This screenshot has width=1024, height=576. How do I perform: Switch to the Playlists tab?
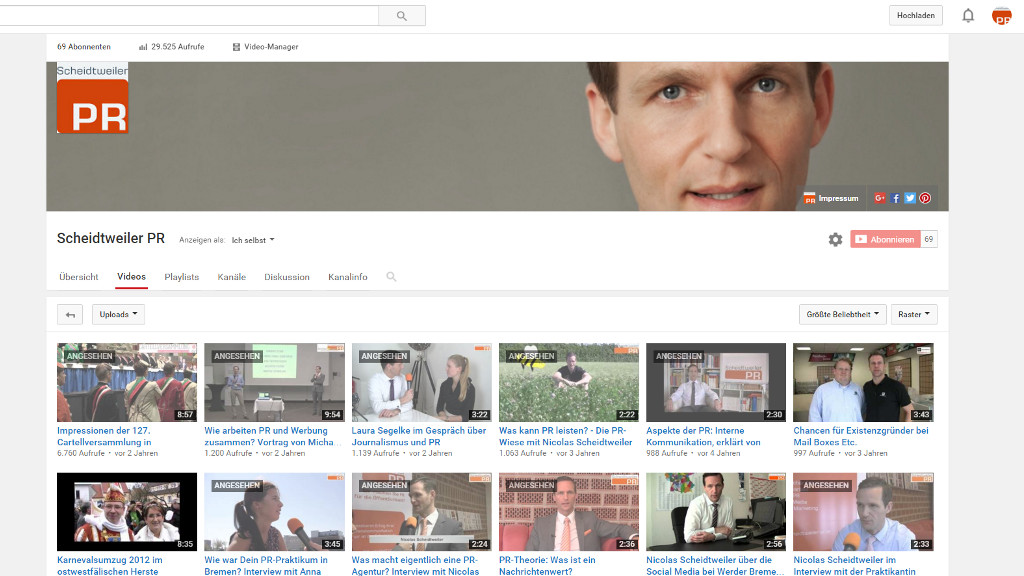coord(181,277)
